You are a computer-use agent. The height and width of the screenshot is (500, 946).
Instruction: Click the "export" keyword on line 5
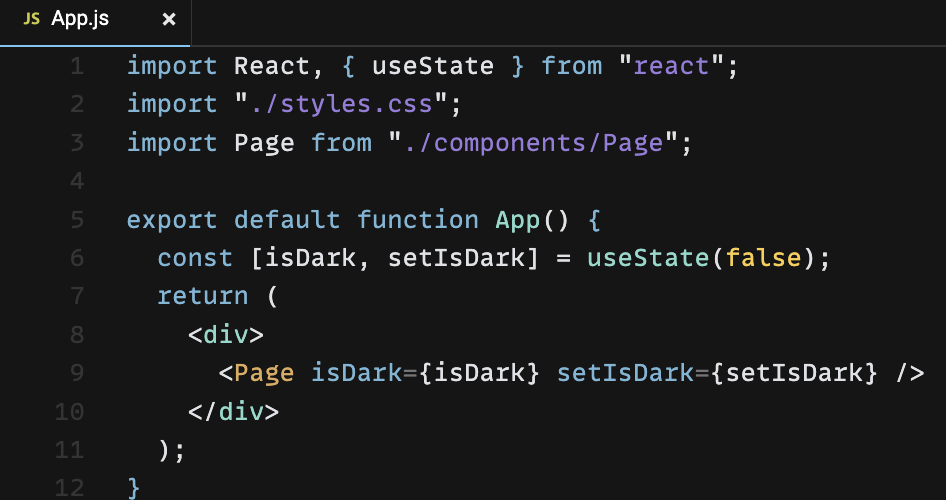[172, 220]
